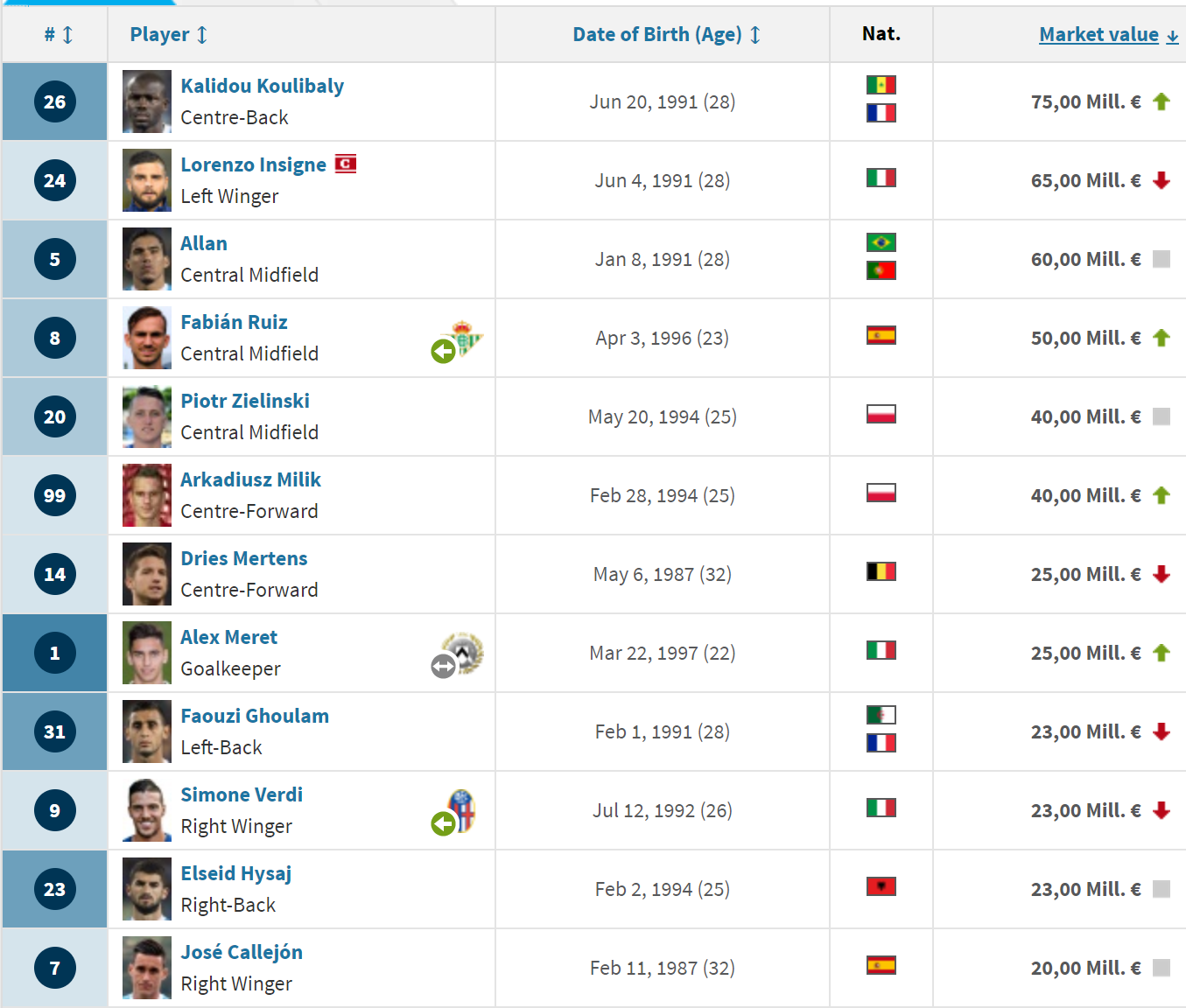Click the Senegal flag for Kalidou Koulibaly
This screenshot has height=1008, width=1186.
click(x=881, y=85)
